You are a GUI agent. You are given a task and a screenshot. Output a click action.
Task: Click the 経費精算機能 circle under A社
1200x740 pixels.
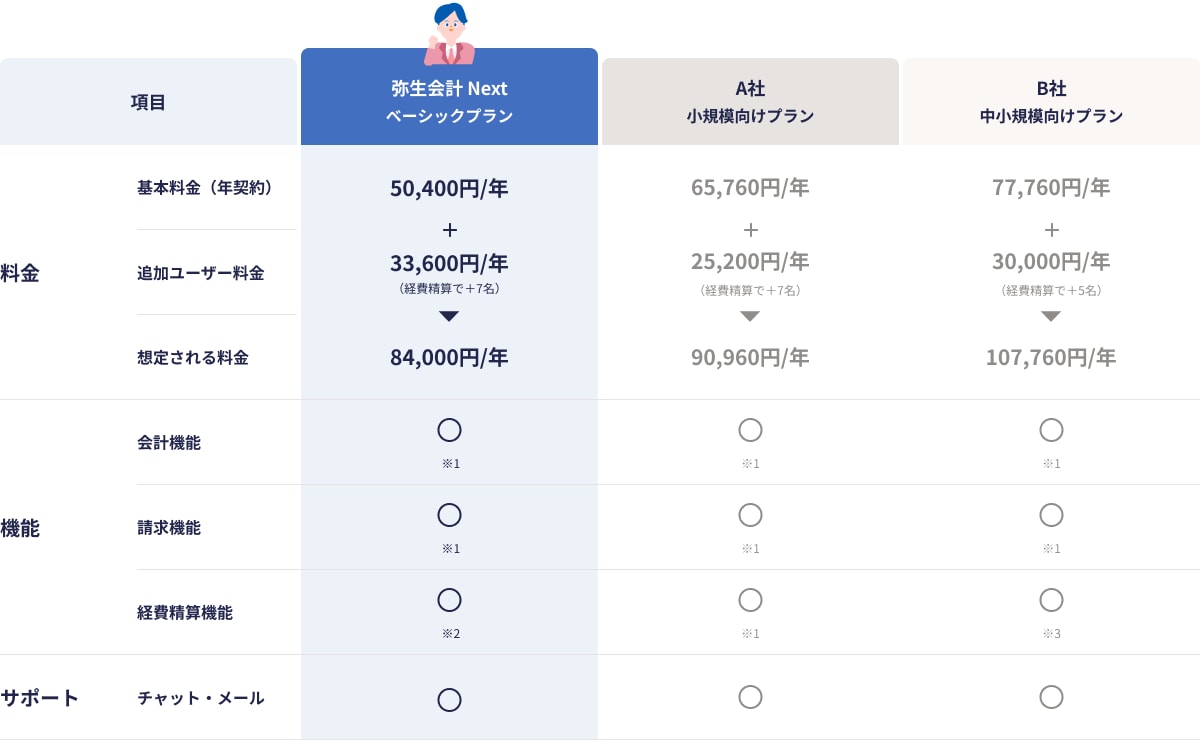click(x=750, y=600)
